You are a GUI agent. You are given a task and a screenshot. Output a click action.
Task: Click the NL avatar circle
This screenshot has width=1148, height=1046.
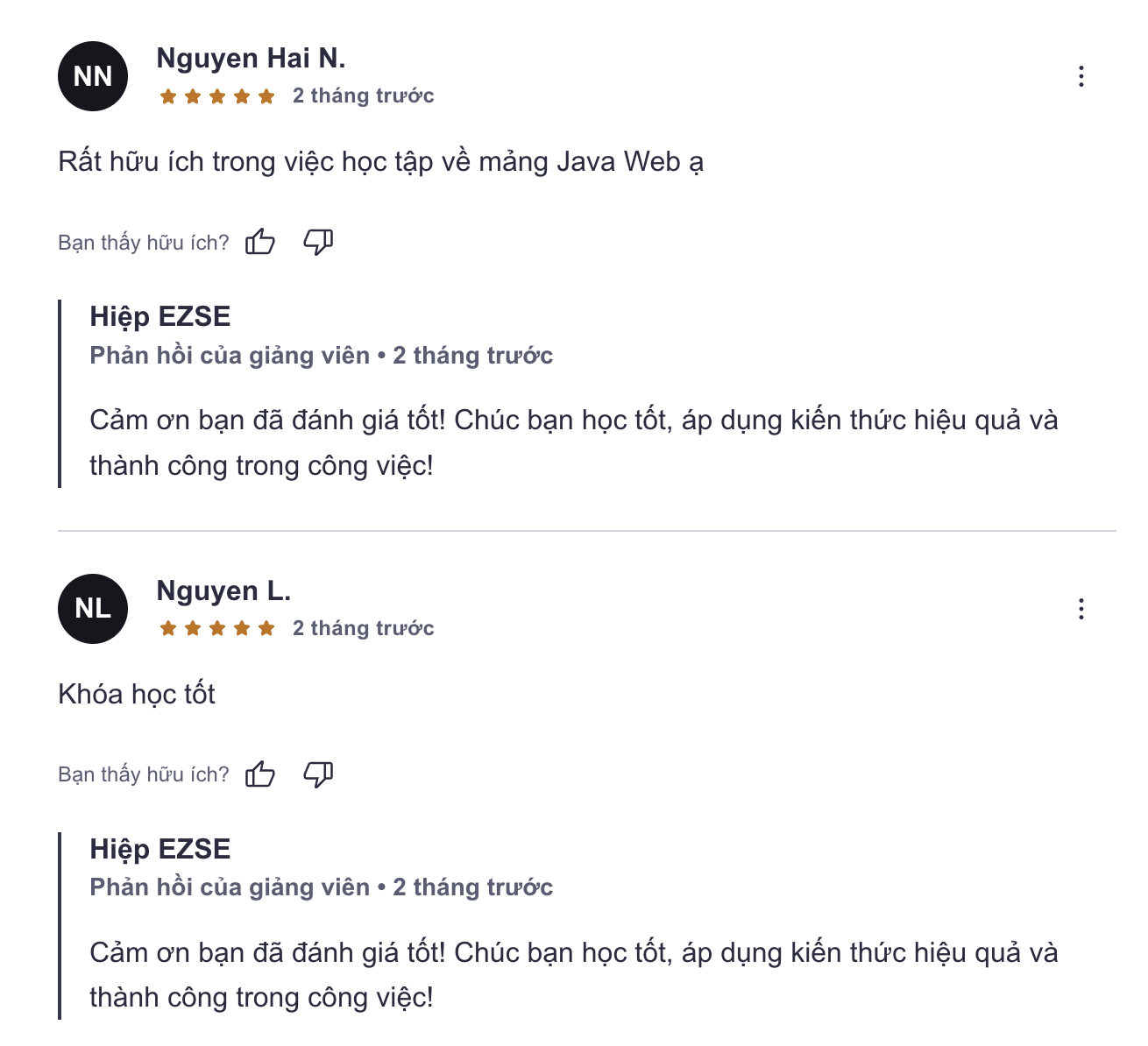(93, 609)
